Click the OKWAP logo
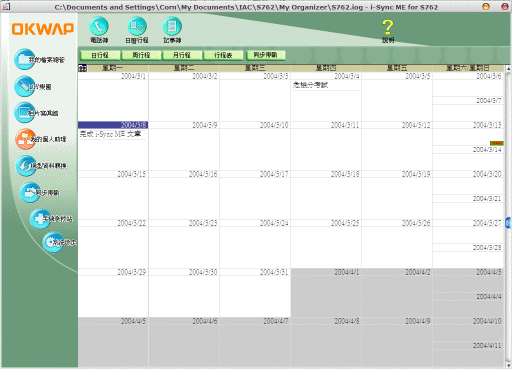 click(x=43, y=29)
